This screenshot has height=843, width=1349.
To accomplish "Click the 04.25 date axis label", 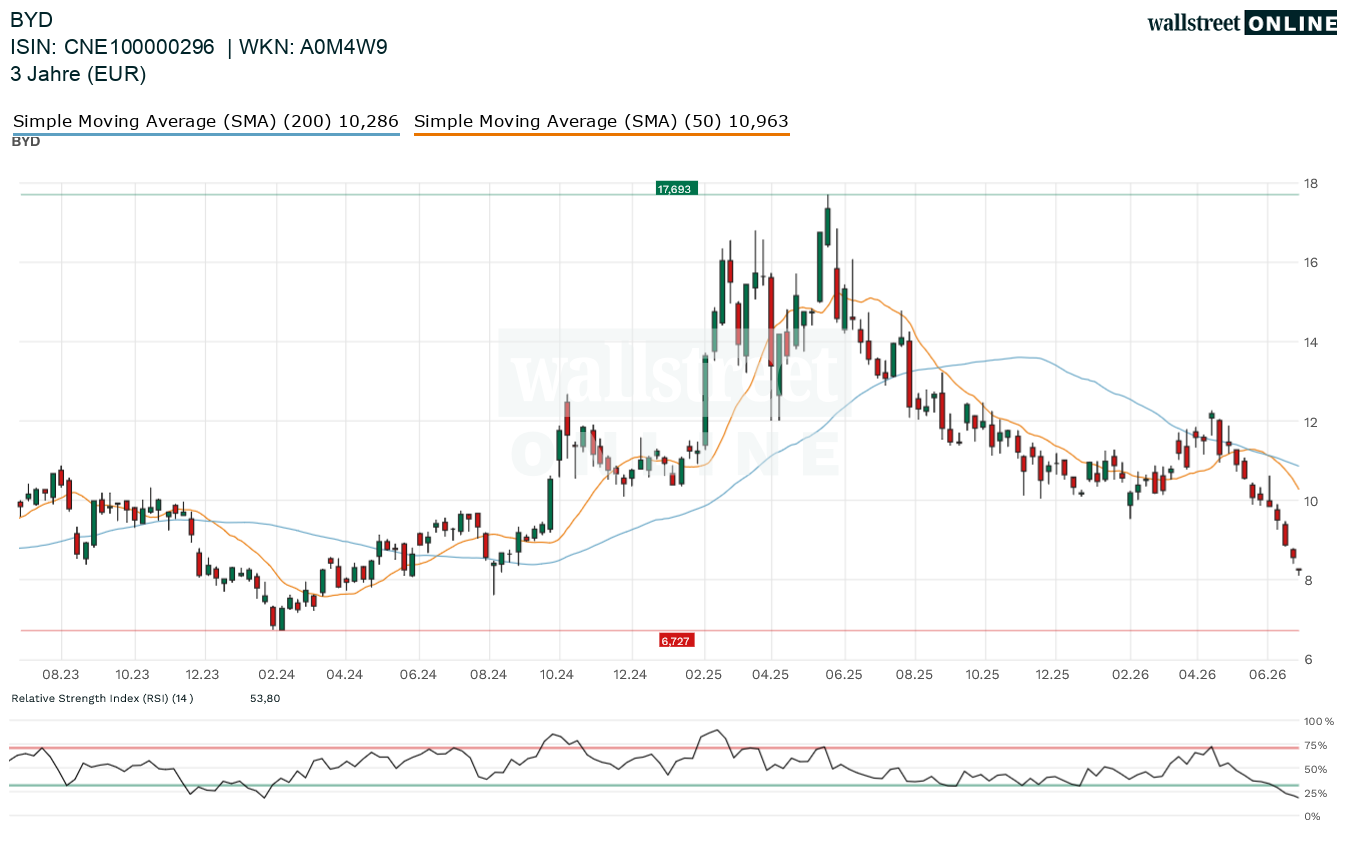I will click(770, 675).
